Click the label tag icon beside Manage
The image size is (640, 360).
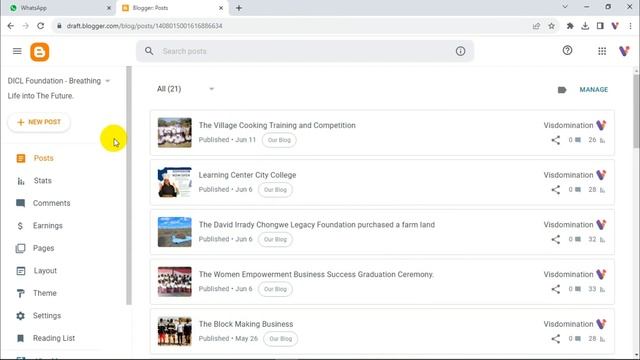pos(562,90)
